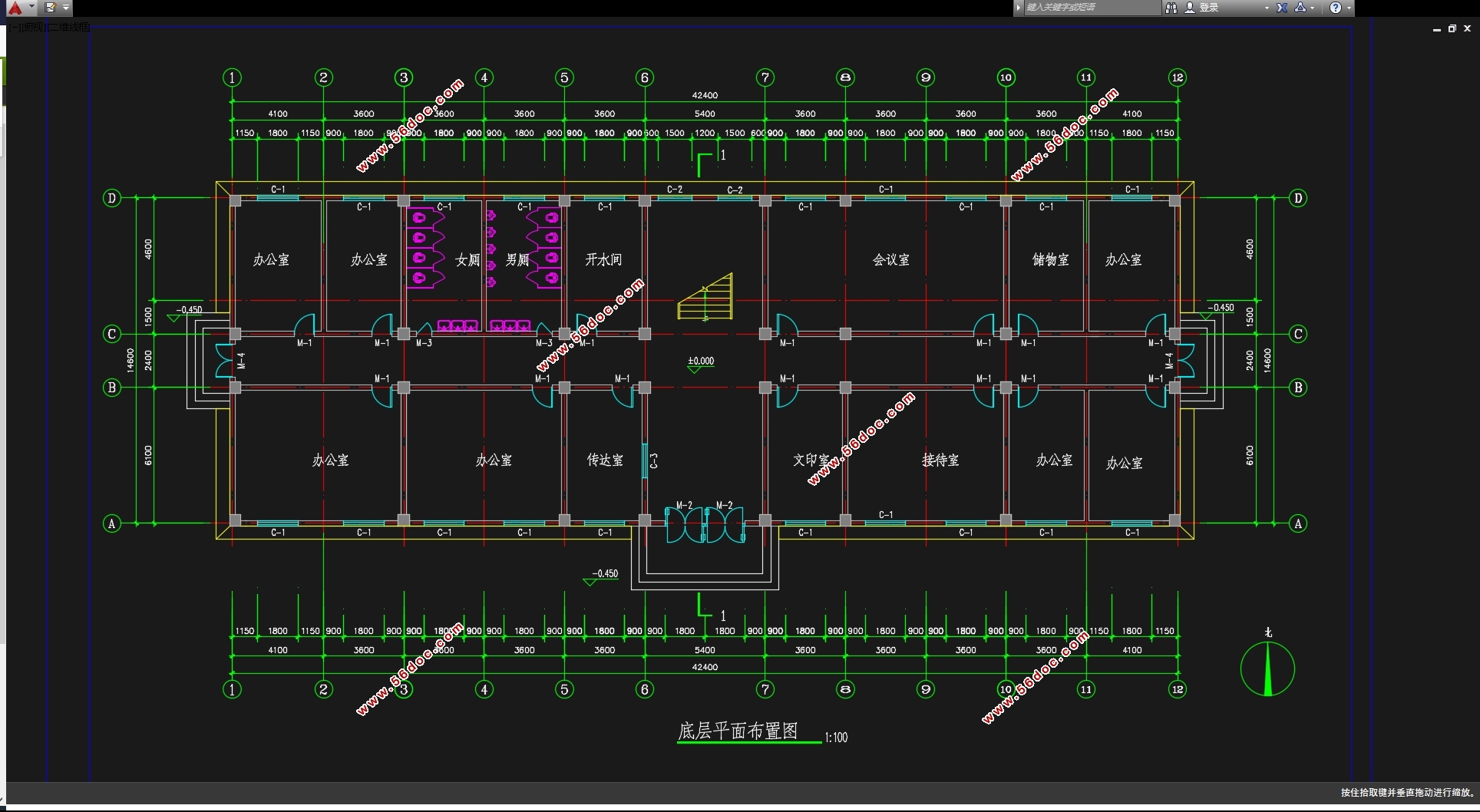
Task: Expand the search box arrow
Action: tap(1019, 8)
